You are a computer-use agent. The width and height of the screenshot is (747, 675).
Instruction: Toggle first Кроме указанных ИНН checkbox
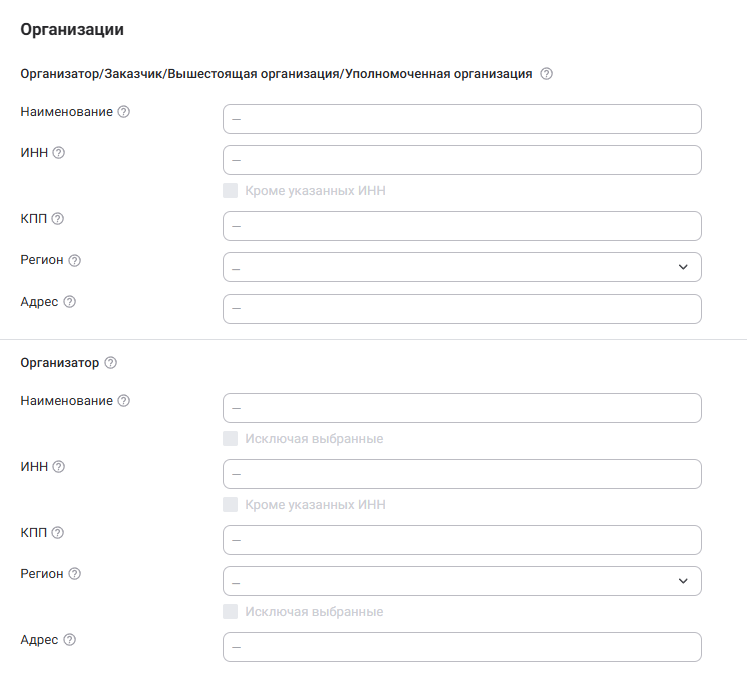pyautogui.click(x=231, y=191)
